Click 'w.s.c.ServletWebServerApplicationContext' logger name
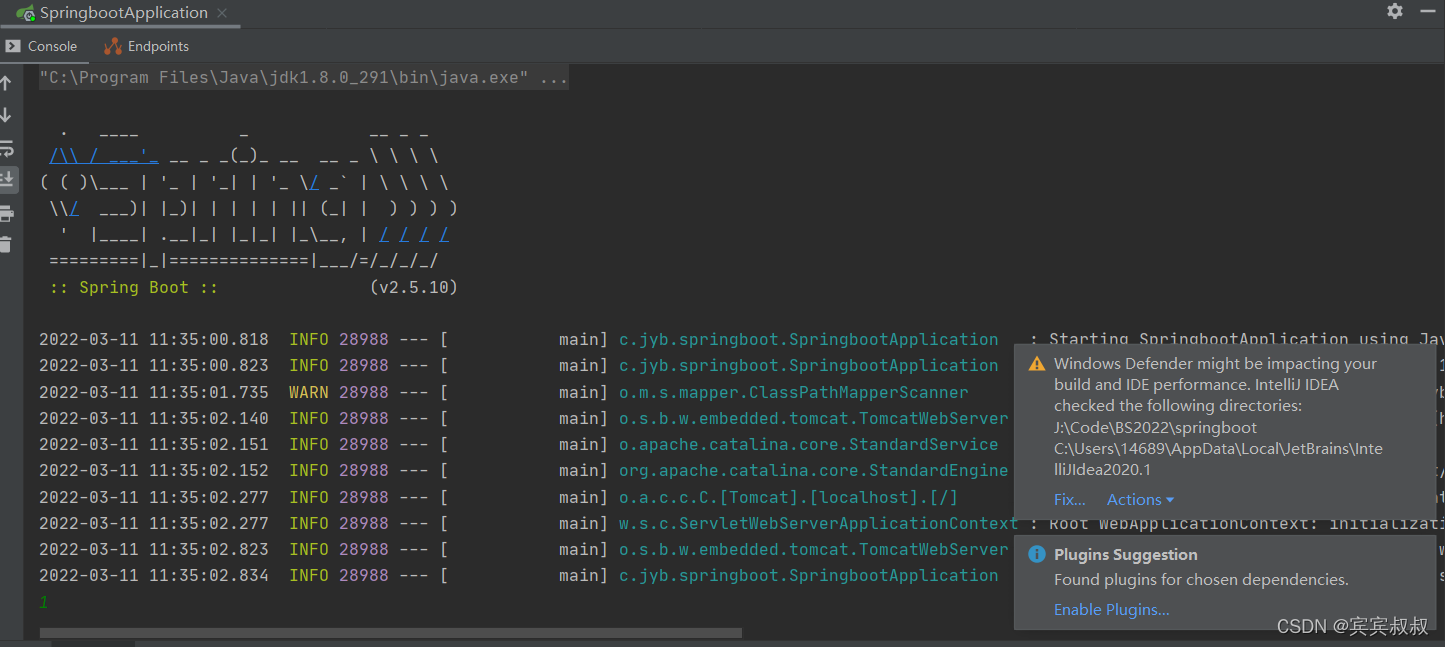The image size is (1445, 647). 819,523
